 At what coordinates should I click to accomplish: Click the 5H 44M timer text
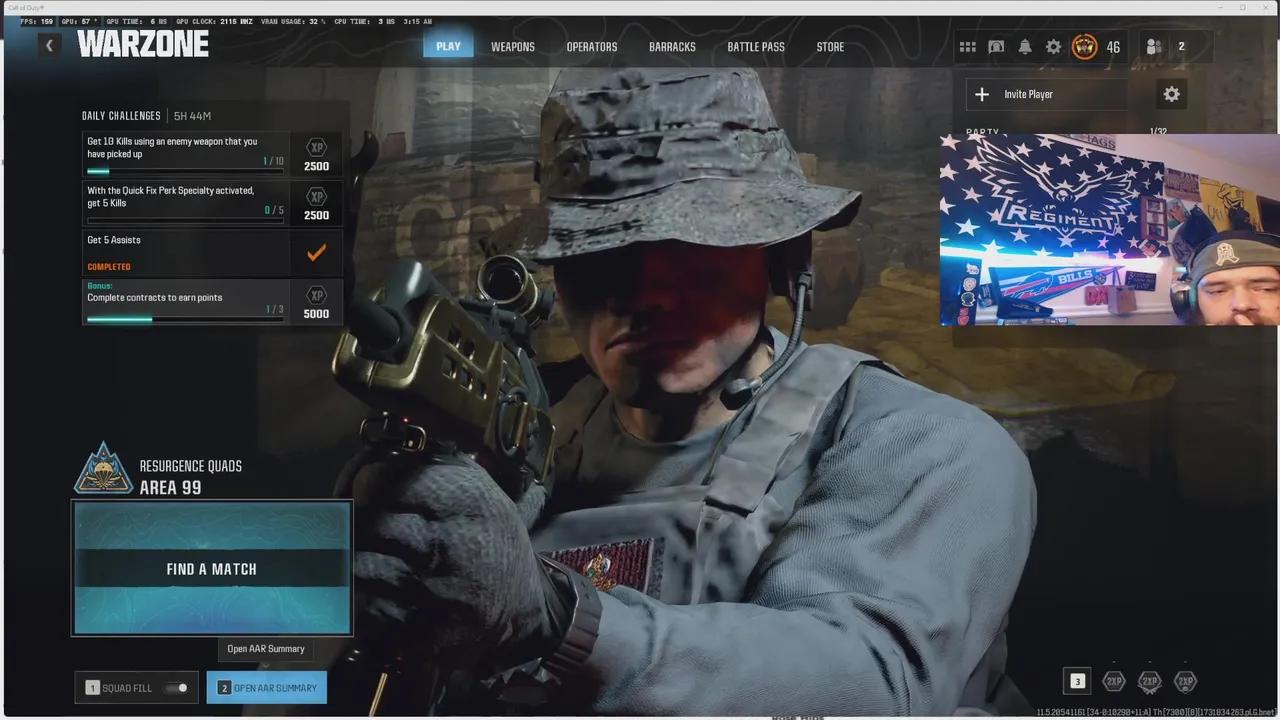pyautogui.click(x=192, y=116)
